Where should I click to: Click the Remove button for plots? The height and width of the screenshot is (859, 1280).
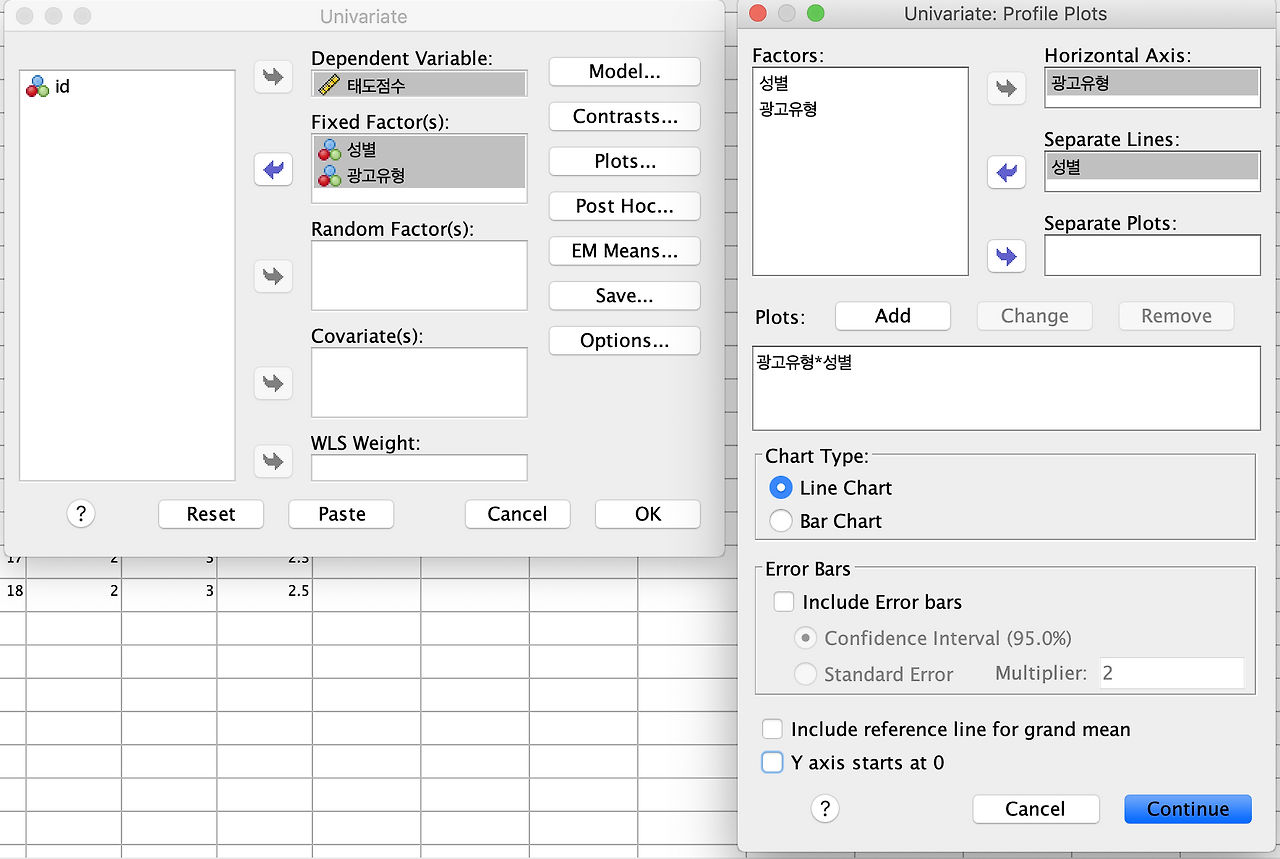[1176, 316]
